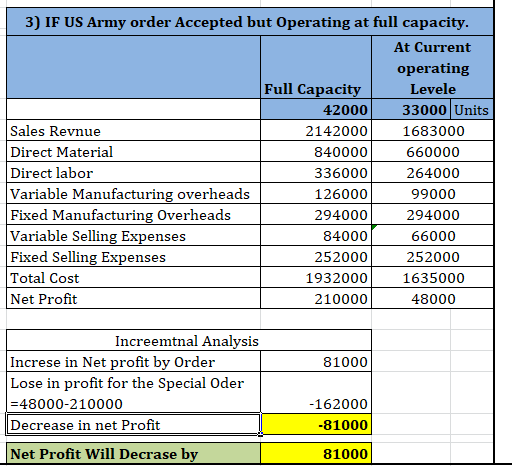Click the value 66000
512x466 pixels.
point(432,235)
